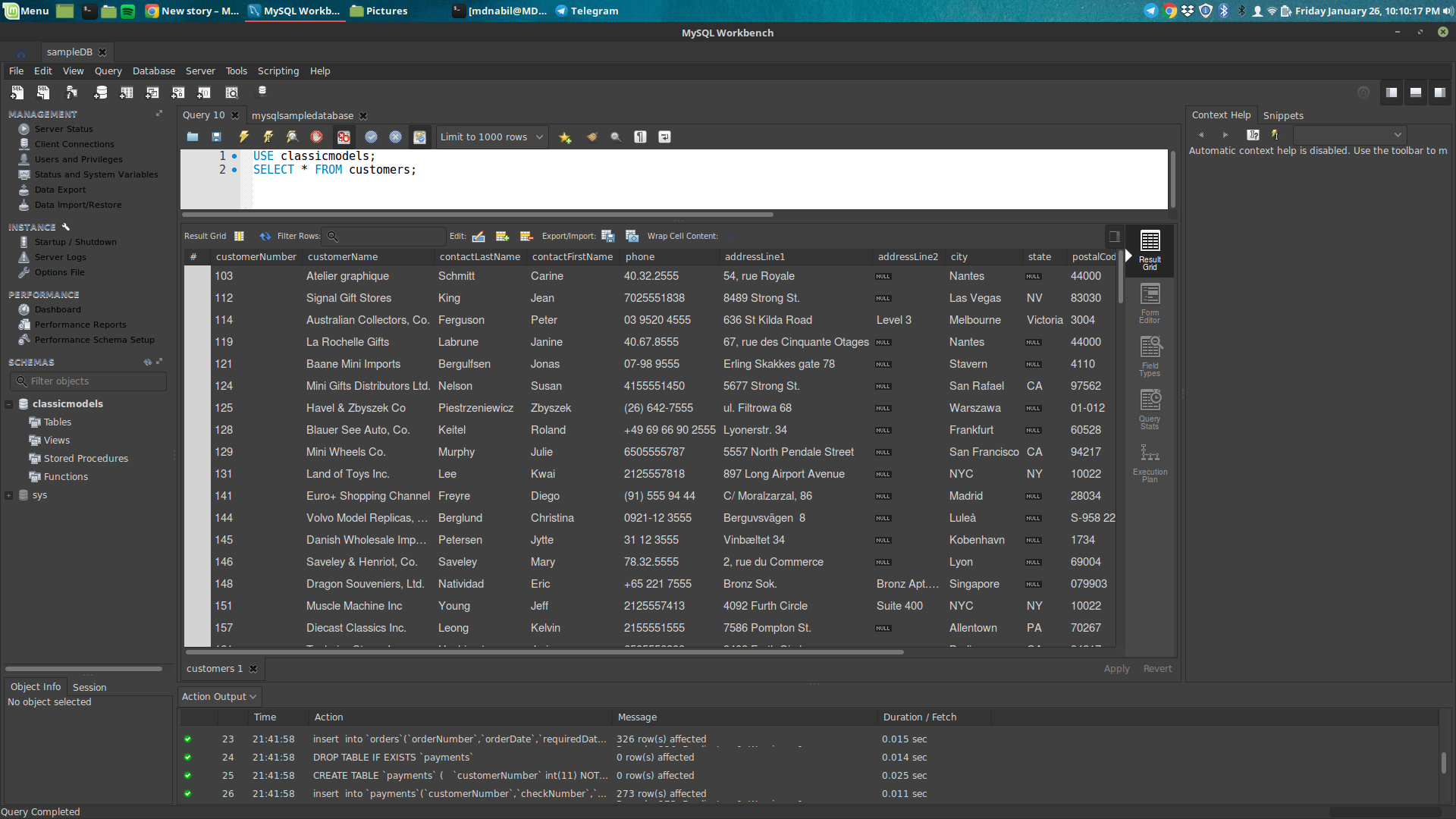This screenshot has height=819, width=1456.
Task: Commit the transaction checkmark icon
Action: pos(372,137)
